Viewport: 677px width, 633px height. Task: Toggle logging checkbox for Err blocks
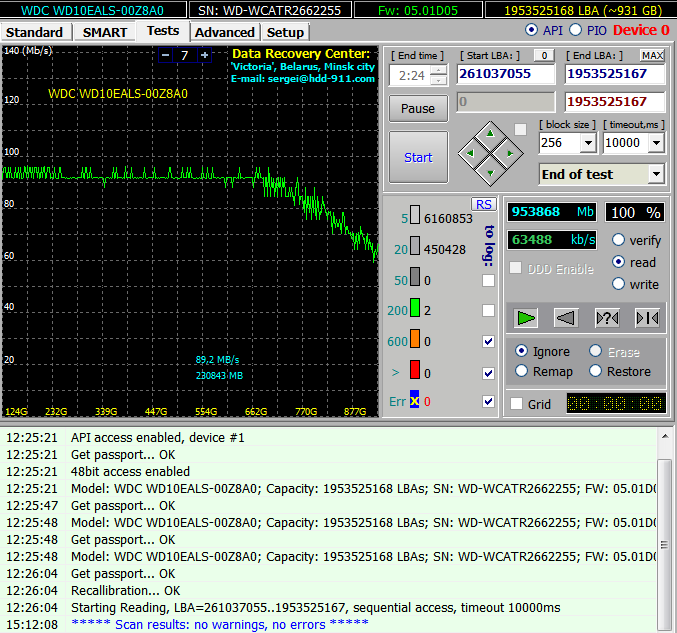pos(488,402)
